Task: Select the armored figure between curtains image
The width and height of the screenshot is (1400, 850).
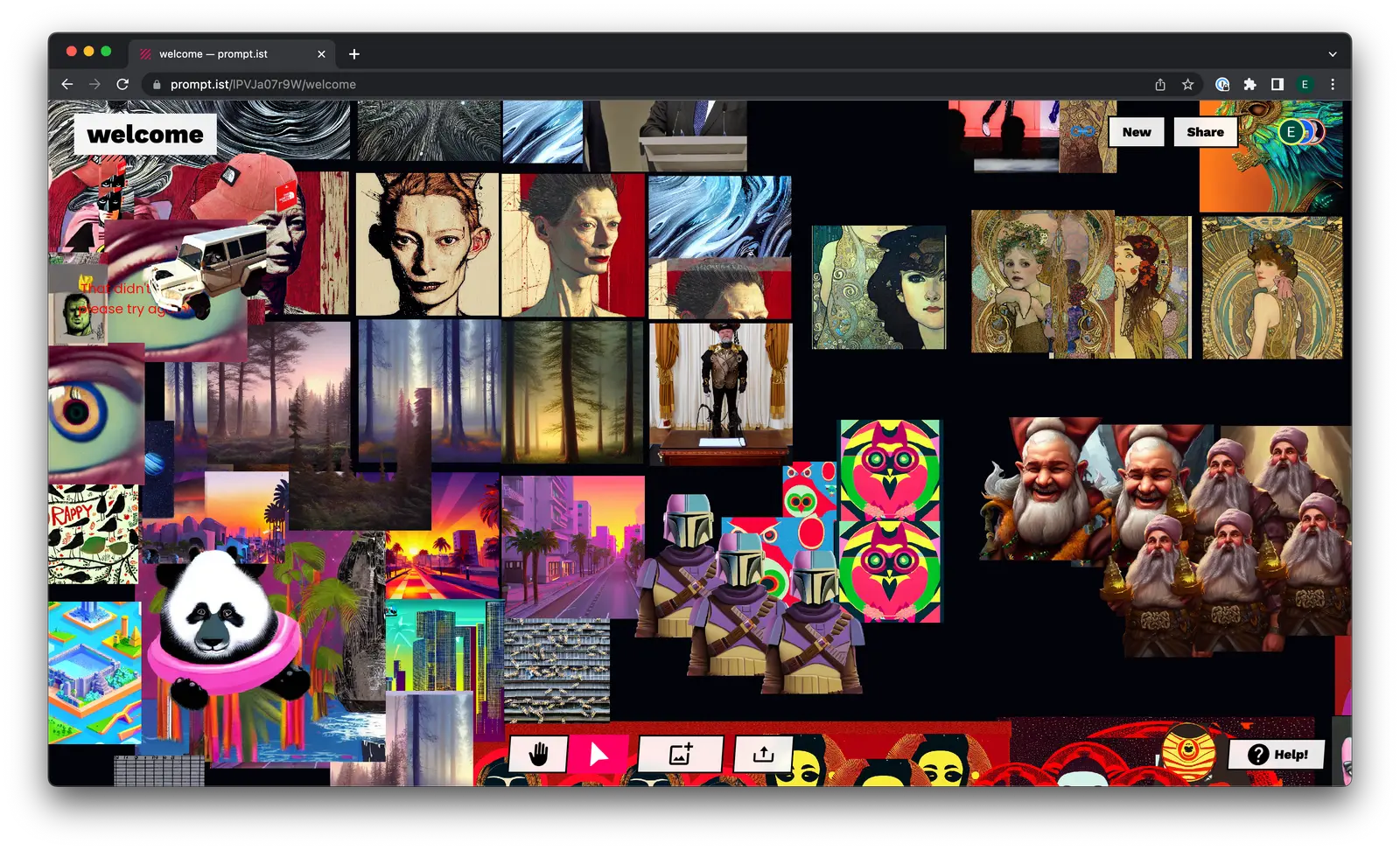Action: point(721,394)
